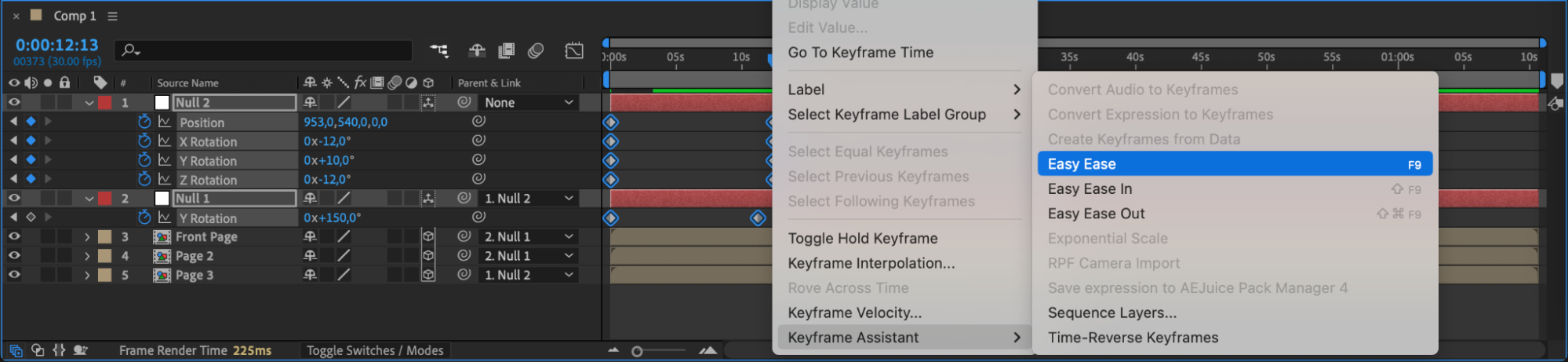Enable frame blending for the composition
The width and height of the screenshot is (1568, 362).
point(507,51)
